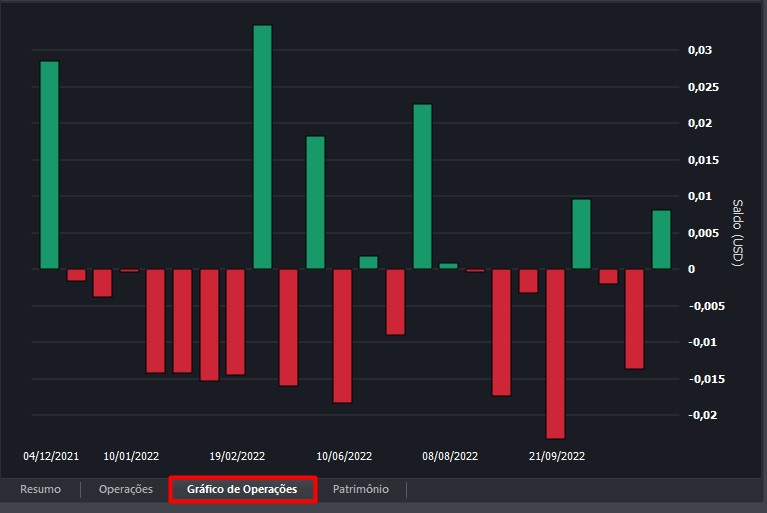767x513 pixels.
Task: Click the first green bar above 04/12/2021
Action: point(49,165)
